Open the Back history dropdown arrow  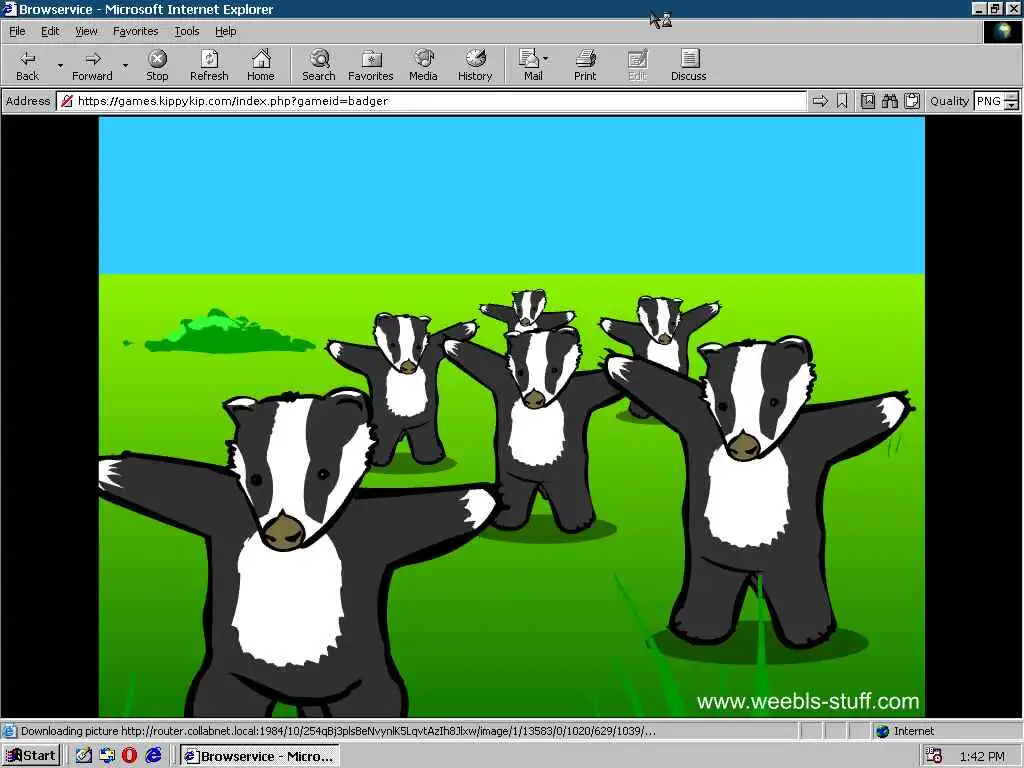coord(60,65)
